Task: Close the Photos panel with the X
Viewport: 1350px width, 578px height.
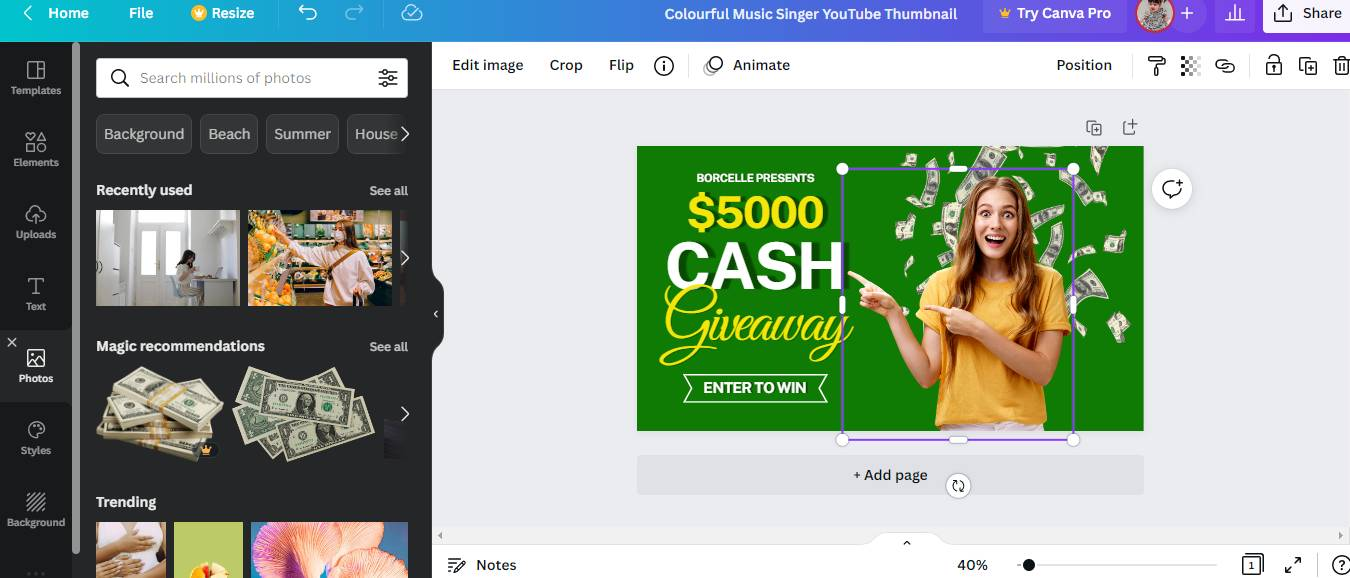Action: [x=12, y=342]
